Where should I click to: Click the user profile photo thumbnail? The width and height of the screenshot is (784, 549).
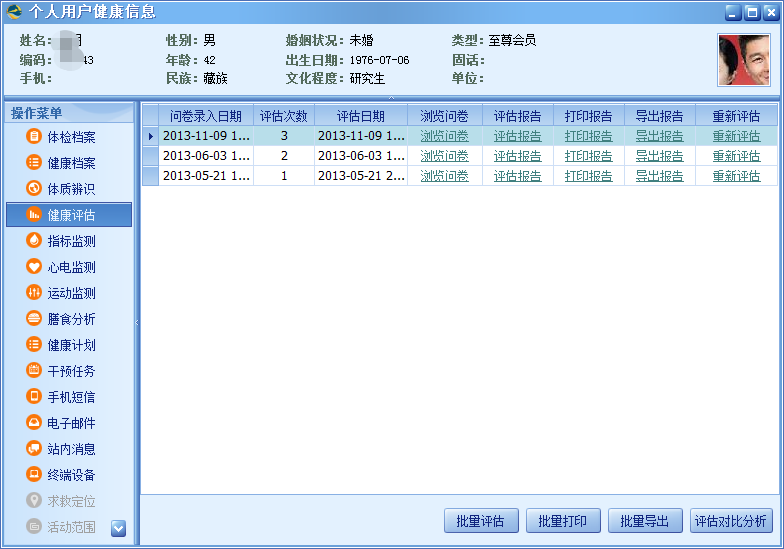pyautogui.click(x=743, y=60)
